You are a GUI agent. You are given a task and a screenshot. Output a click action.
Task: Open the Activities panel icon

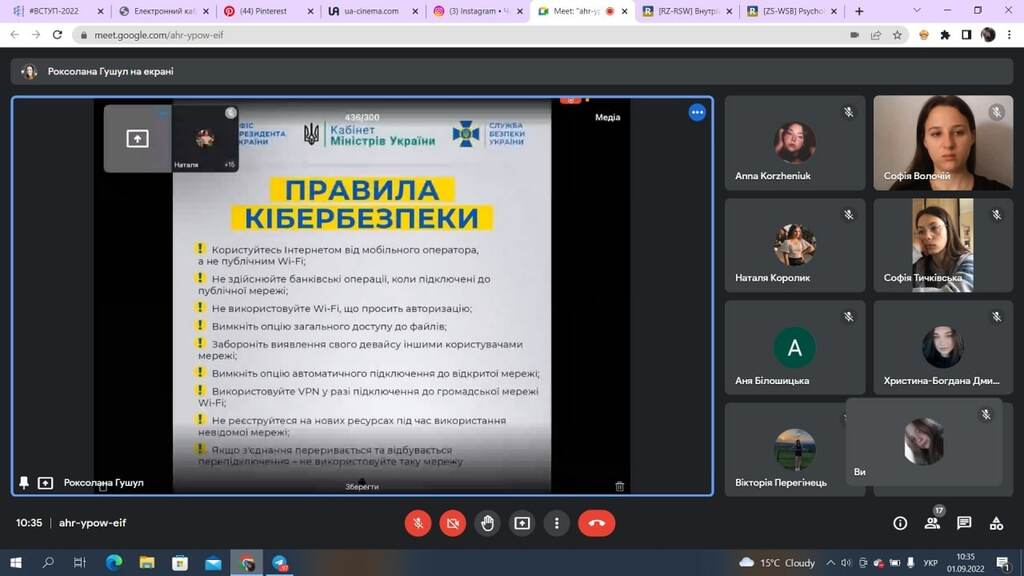click(x=996, y=523)
